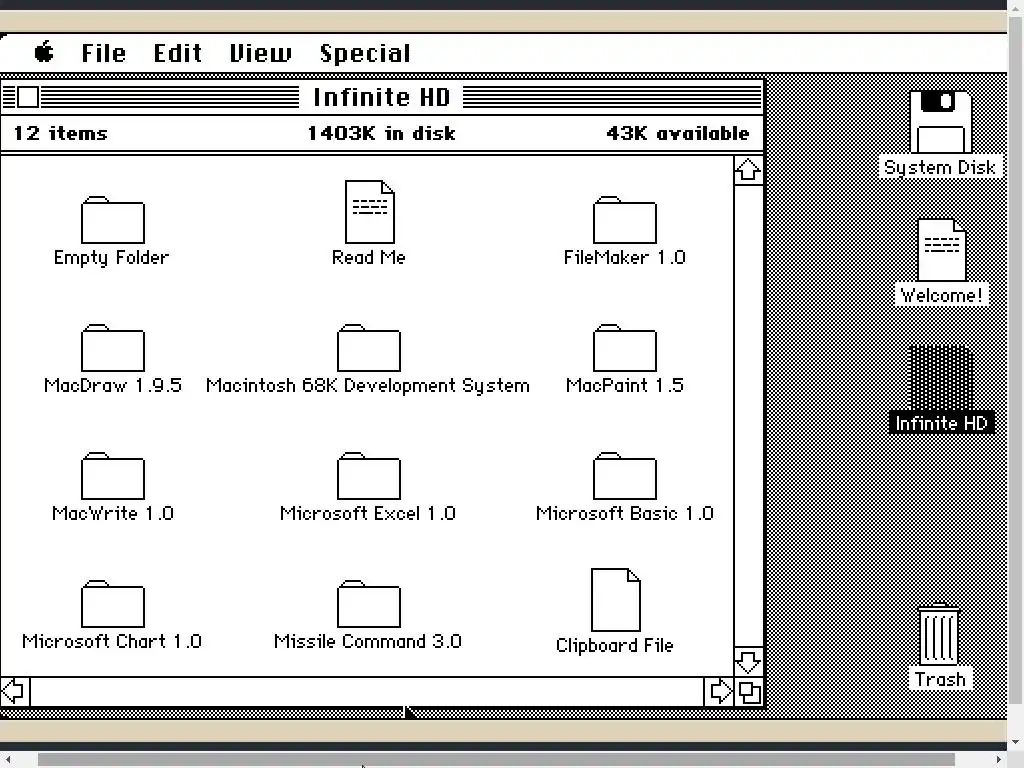Image resolution: width=1024 pixels, height=768 pixels.
Task: Click the 'MacPaint 1.5' name label
Action: 624,385
